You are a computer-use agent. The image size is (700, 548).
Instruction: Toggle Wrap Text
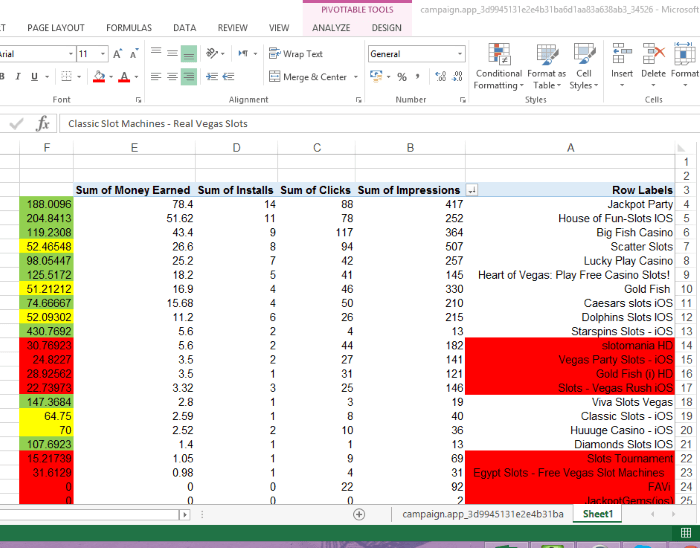click(296, 54)
